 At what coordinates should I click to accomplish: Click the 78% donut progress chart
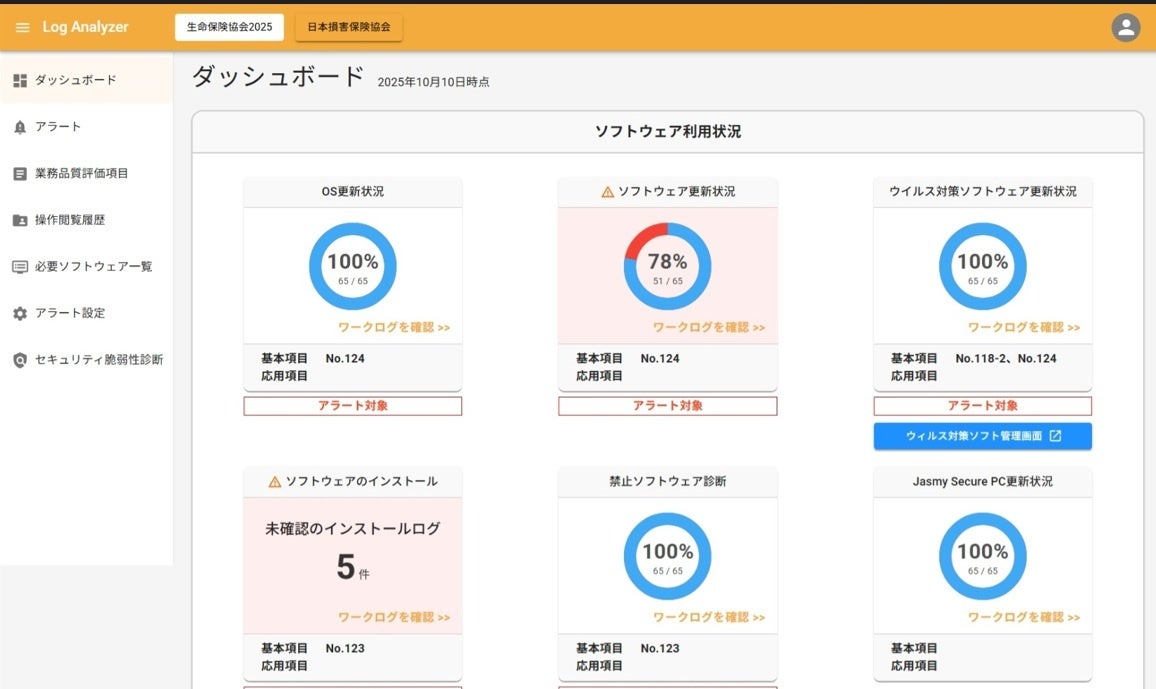[667, 265]
